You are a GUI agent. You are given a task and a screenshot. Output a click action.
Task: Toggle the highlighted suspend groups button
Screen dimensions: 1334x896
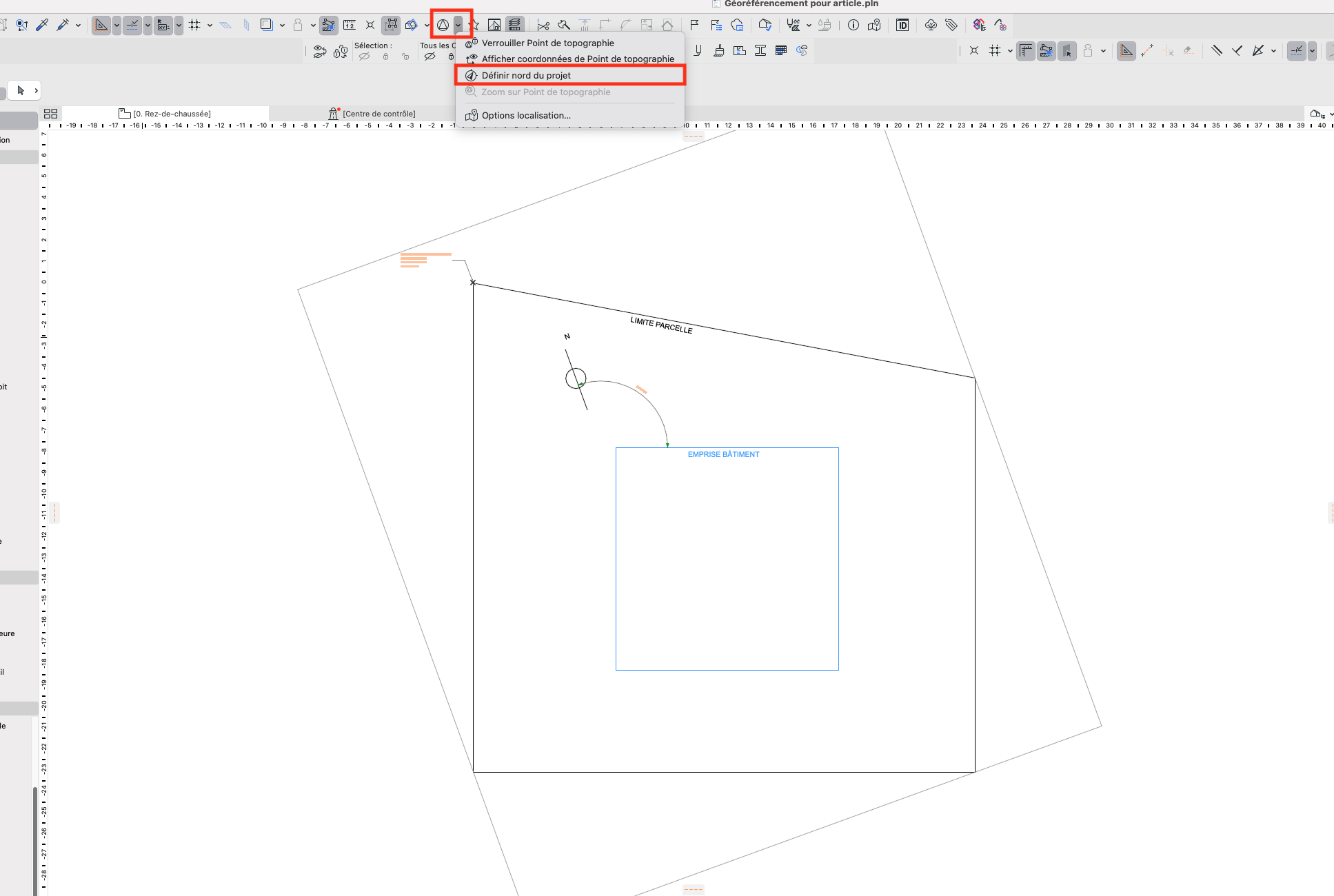pyautogui.click(x=328, y=26)
